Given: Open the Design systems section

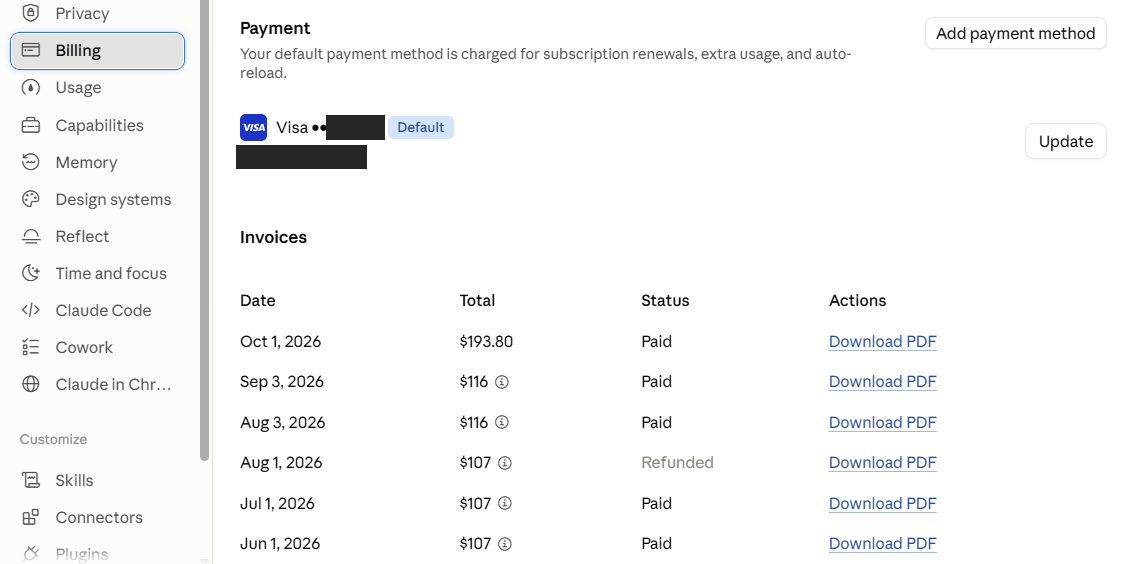Looking at the screenshot, I should pyautogui.click(x=97, y=200).
